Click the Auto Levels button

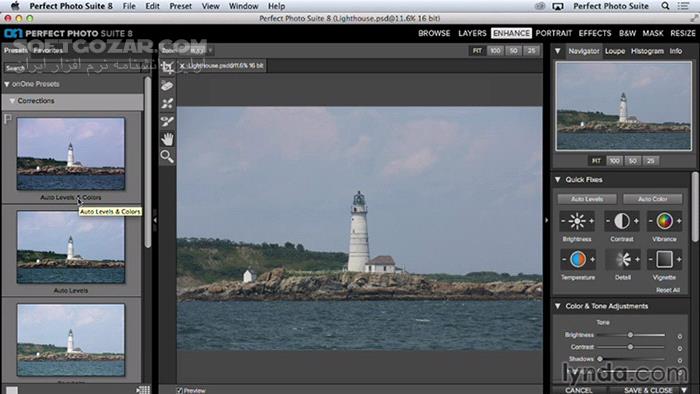(x=587, y=199)
